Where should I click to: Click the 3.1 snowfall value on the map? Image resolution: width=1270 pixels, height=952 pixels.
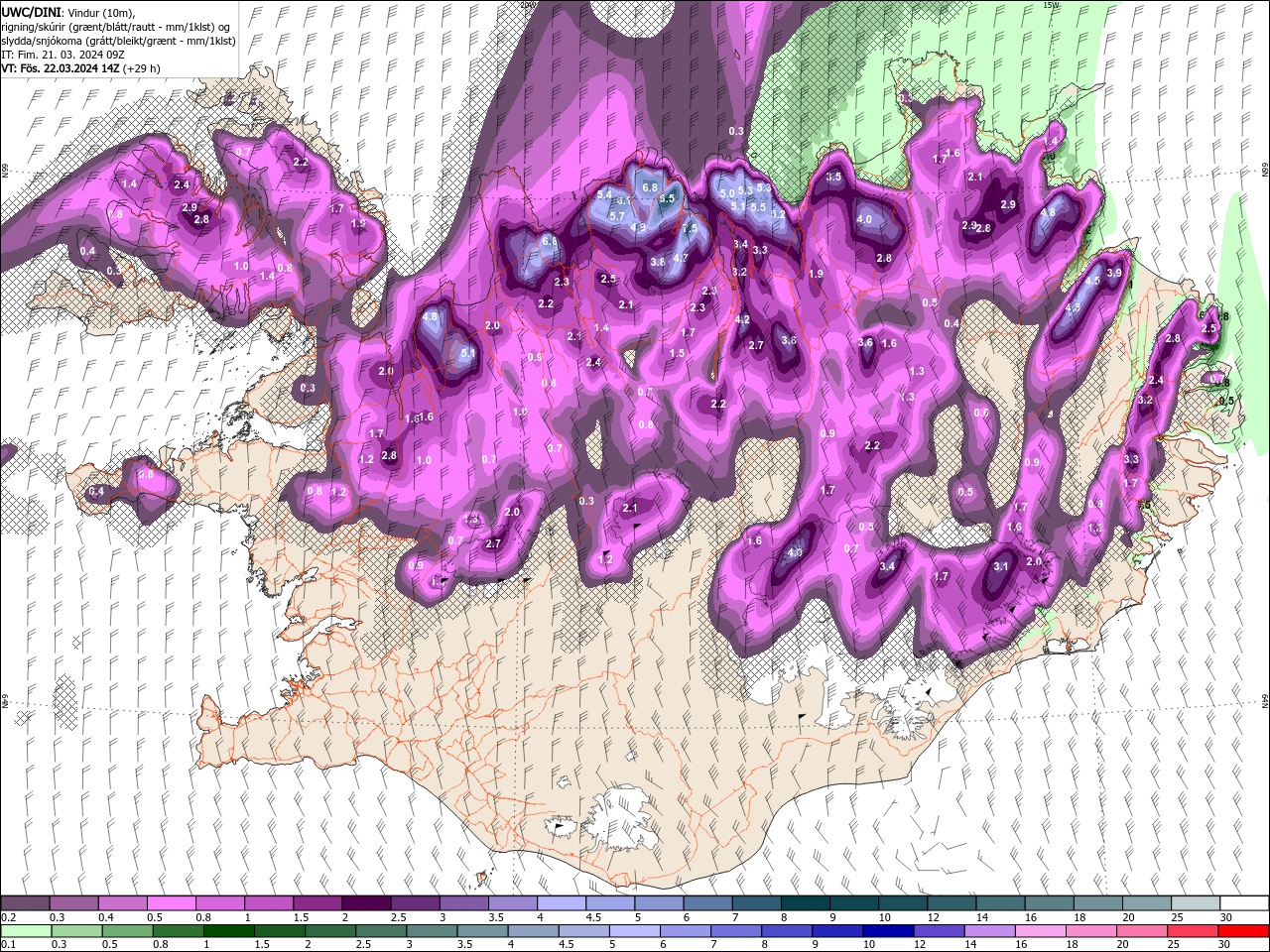click(1001, 567)
